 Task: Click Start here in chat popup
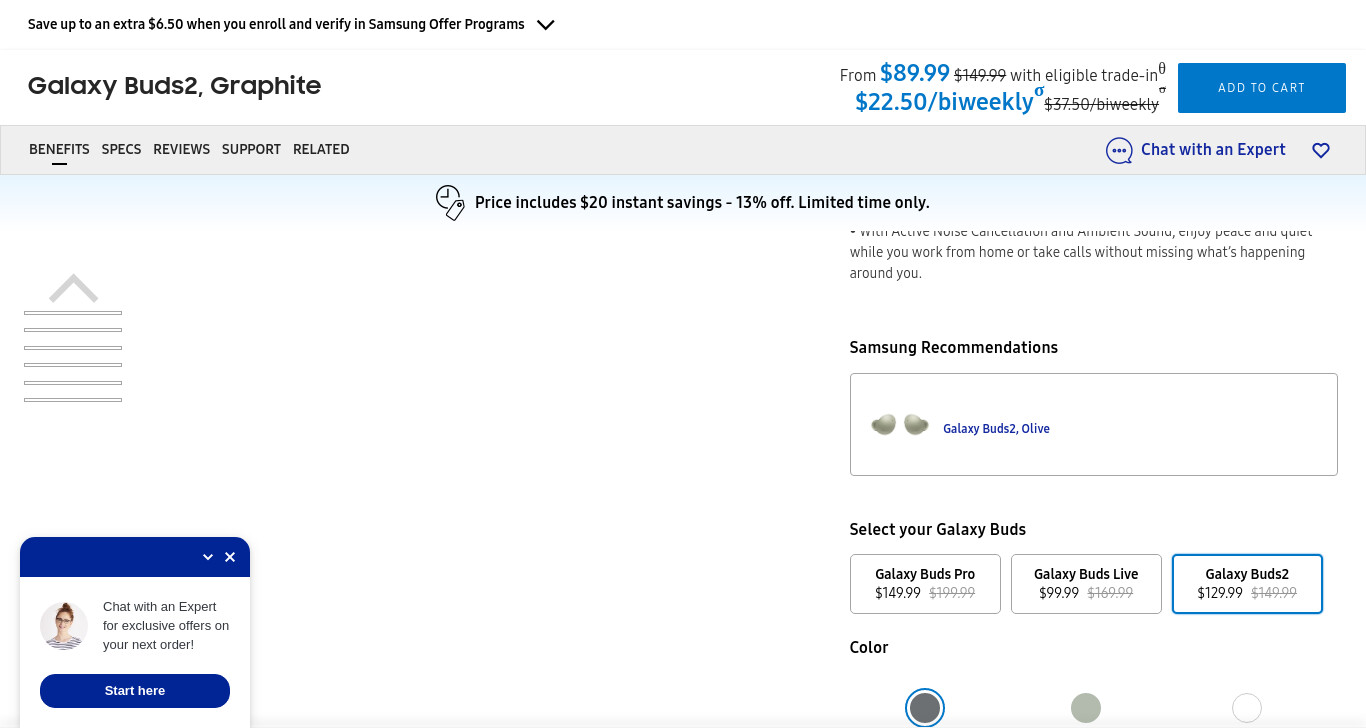(135, 691)
